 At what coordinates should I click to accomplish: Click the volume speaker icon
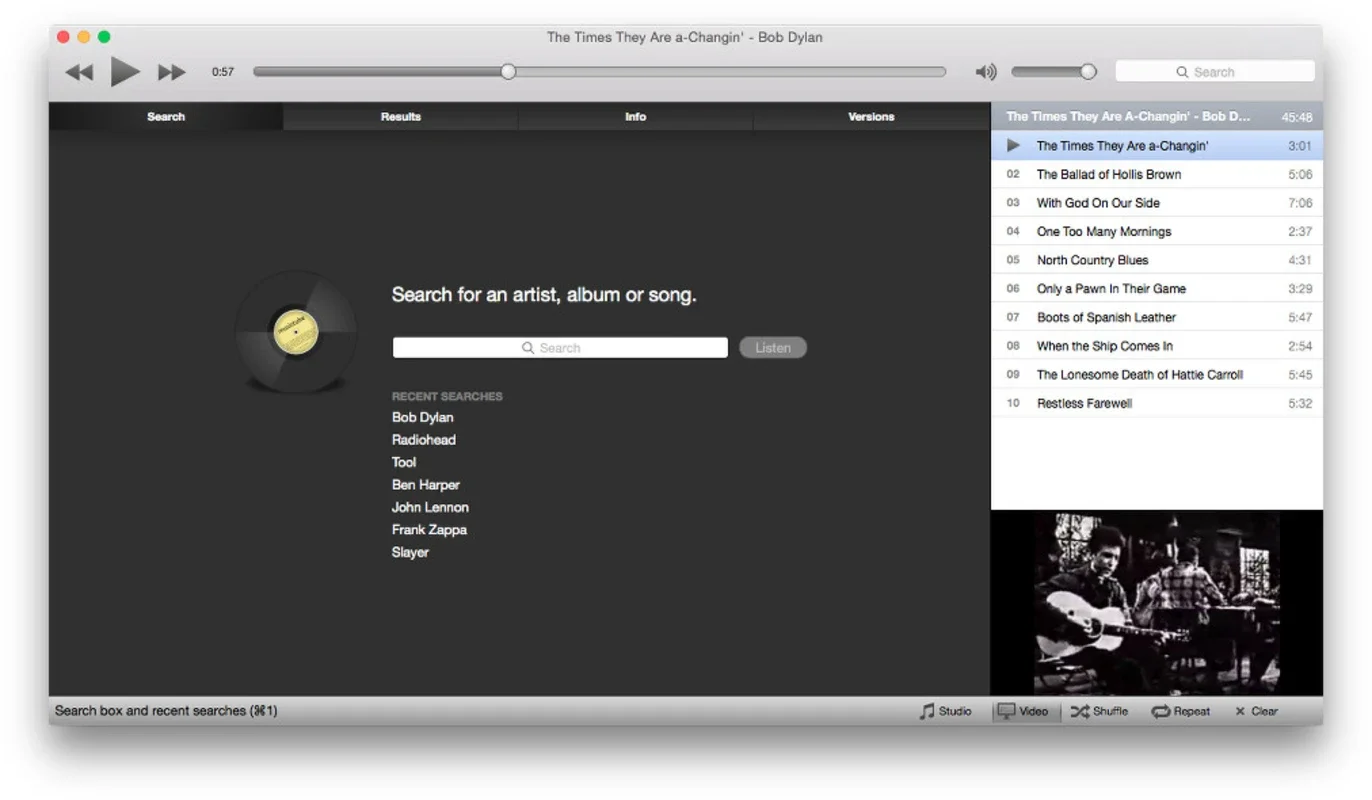pyautogui.click(x=986, y=72)
